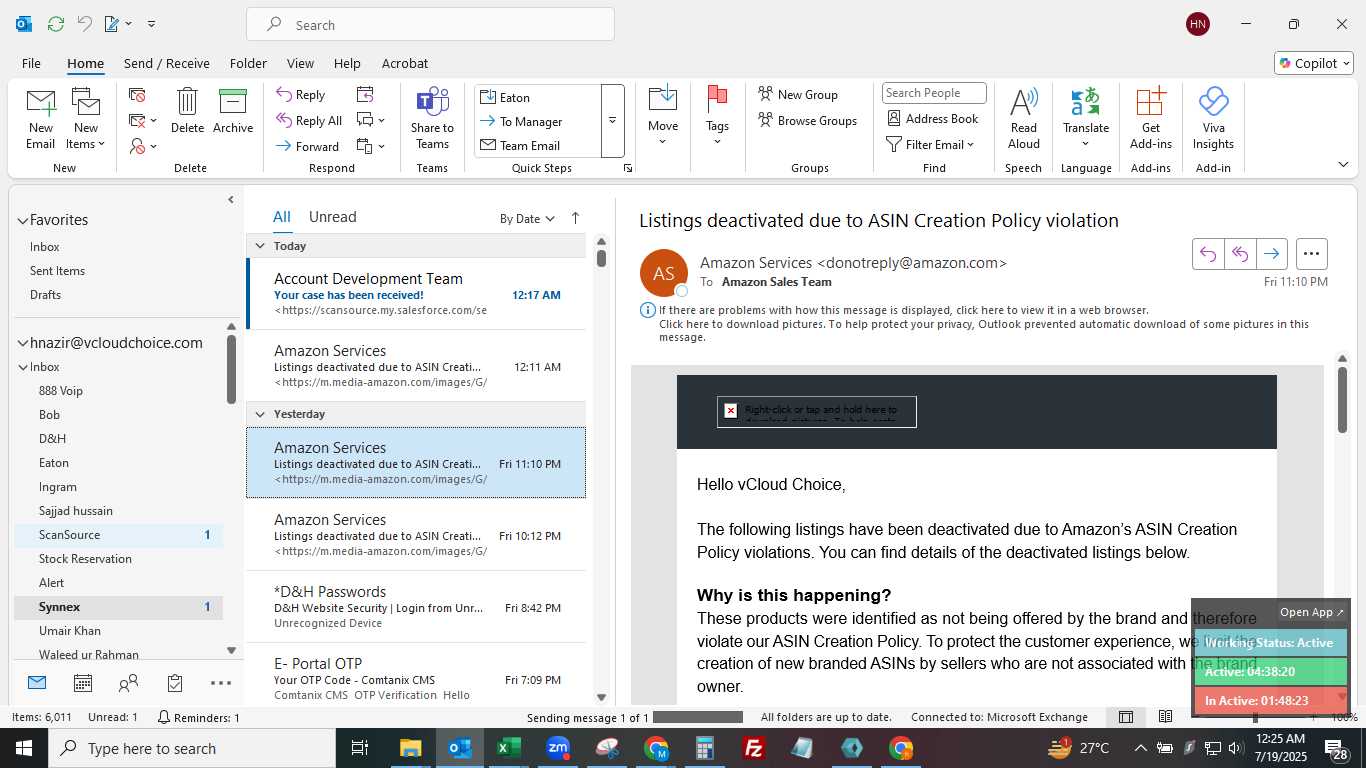Archive the selected message
Screen dimensions: 1366x768
[233, 110]
